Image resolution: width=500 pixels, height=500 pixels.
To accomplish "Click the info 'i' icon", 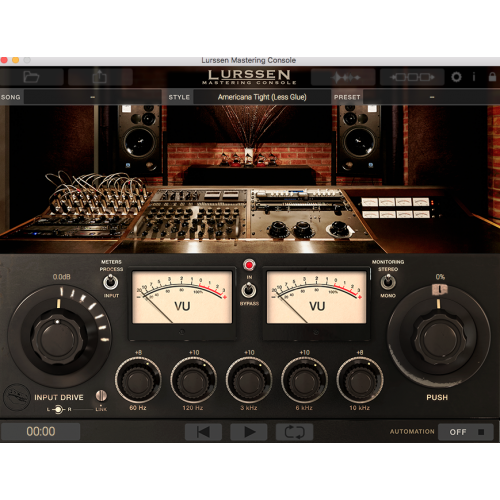I will point(474,77).
